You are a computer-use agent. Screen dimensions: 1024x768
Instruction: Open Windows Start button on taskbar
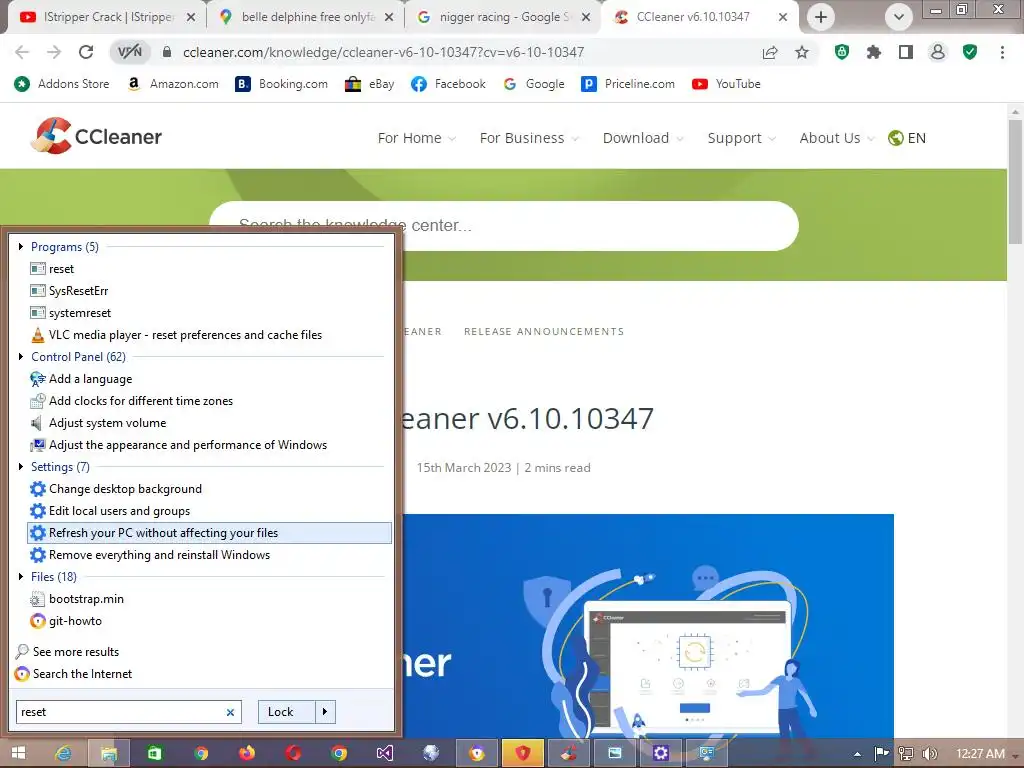pyautogui.click(x=18, y=753)
